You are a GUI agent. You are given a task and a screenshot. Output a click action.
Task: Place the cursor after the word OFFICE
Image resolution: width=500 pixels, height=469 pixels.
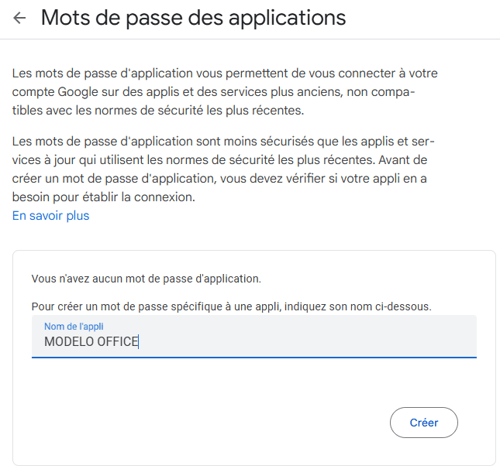point(139,342)
